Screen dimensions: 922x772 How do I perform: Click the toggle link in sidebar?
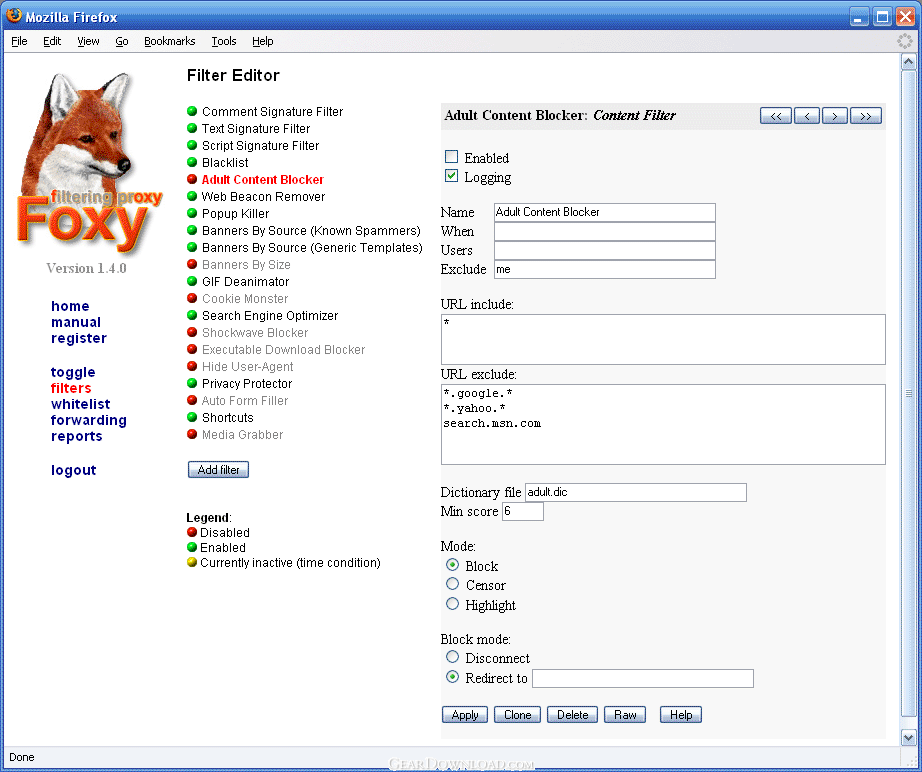click(73, 372)
